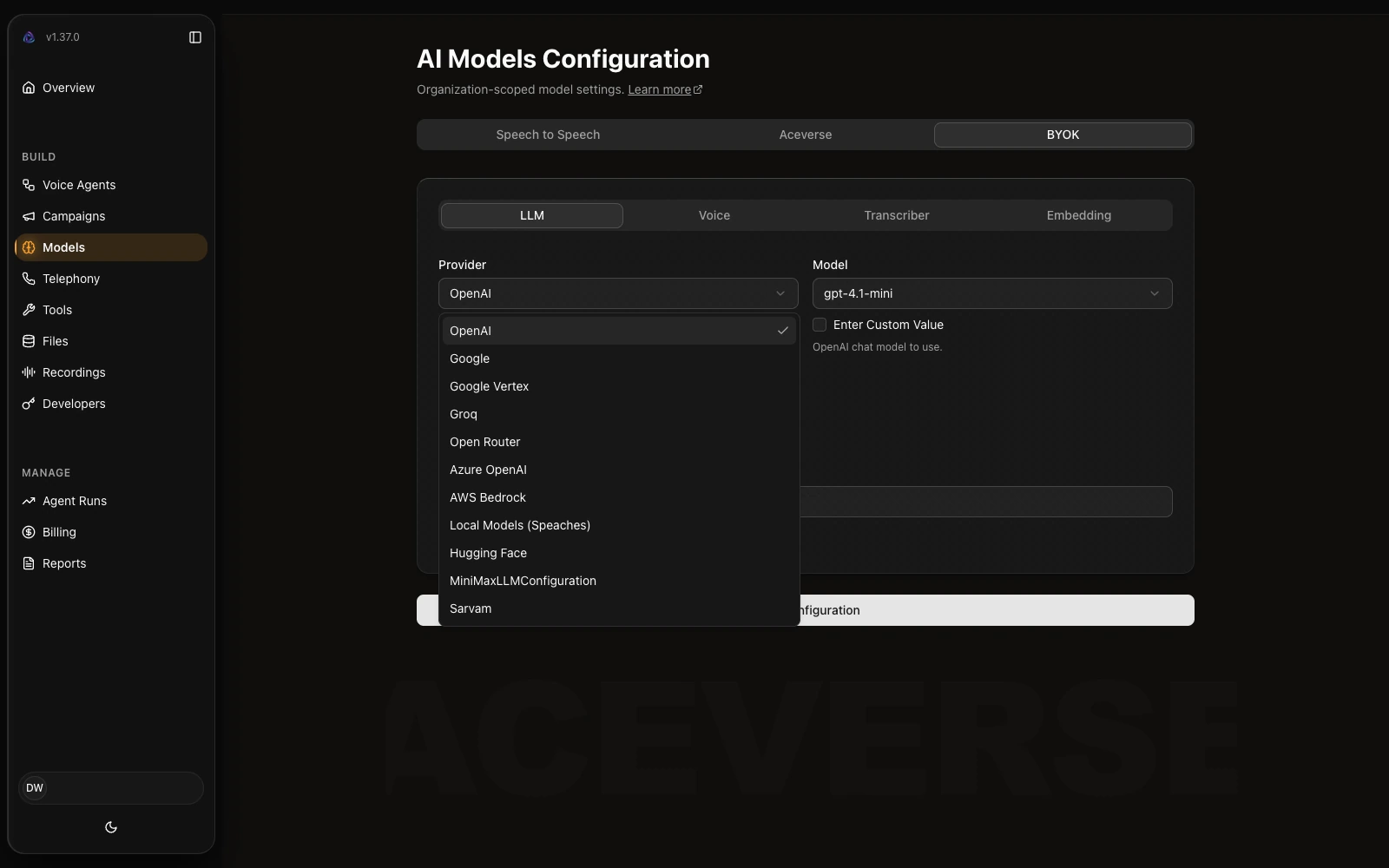This screenshot has width=1389, height=868.
Task: Choose MiniMaxLLMConfiguration option
Action: click(x=619, y=581)
